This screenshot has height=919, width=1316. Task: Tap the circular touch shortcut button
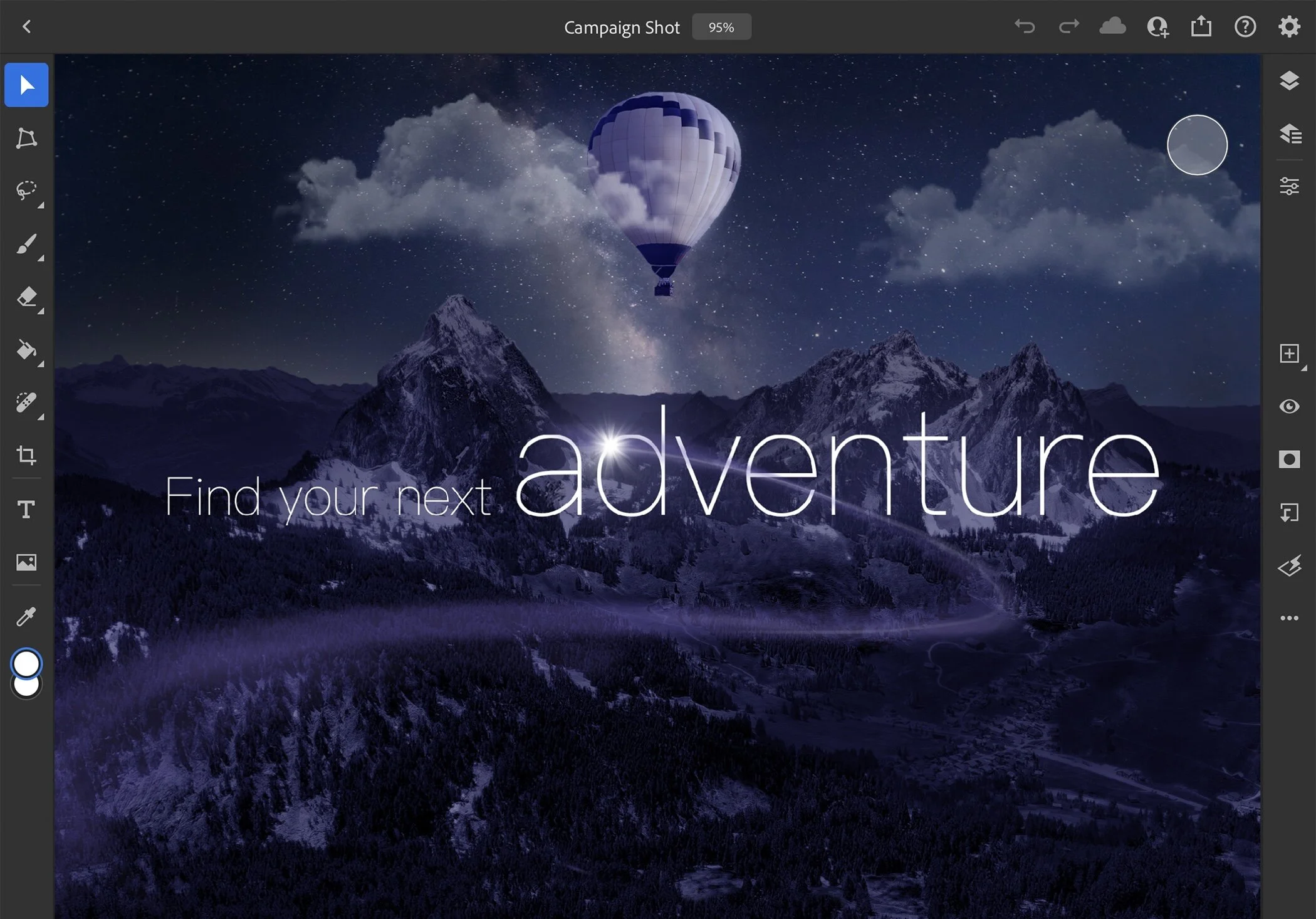click(1196, 145)
